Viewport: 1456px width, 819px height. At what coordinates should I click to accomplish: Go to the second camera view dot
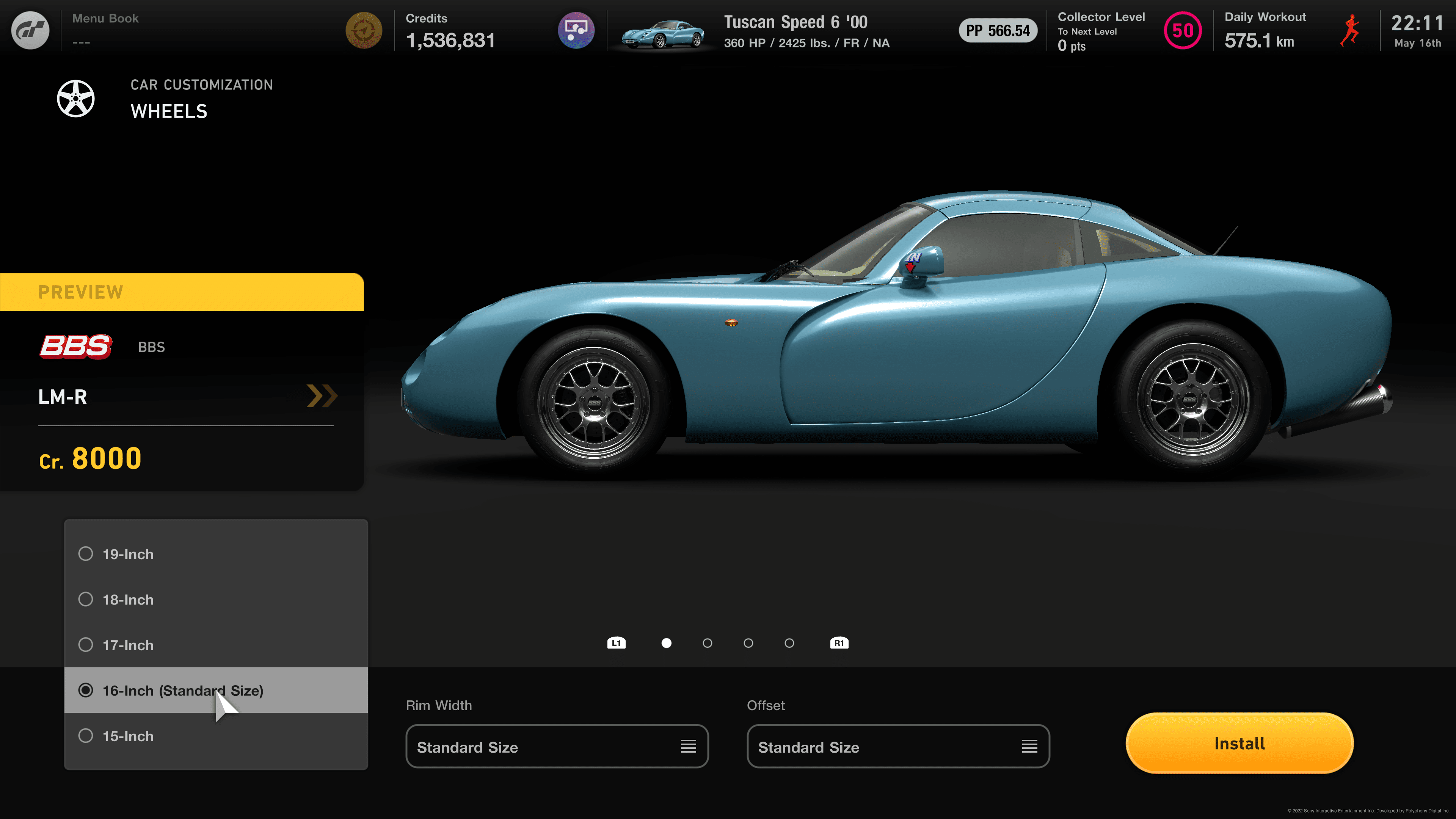(x=707, y=643)
